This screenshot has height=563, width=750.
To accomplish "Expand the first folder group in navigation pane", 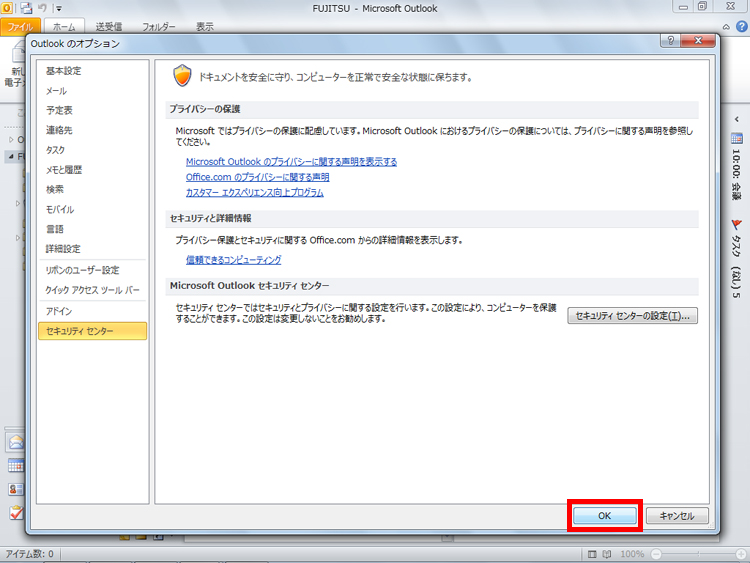I will click(11, 140).
